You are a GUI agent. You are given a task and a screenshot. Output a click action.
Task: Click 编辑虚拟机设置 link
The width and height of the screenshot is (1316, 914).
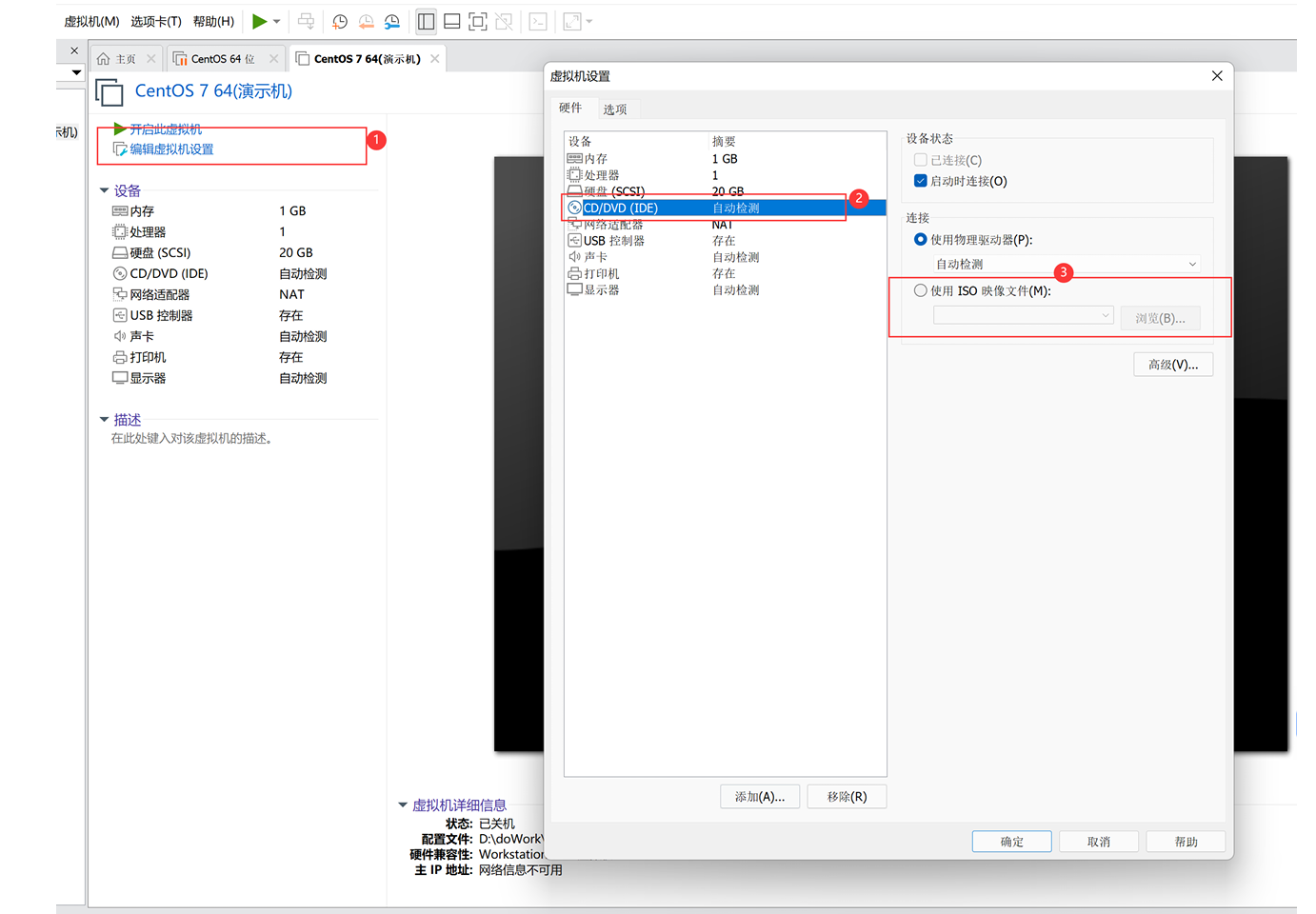pos(171,149)
